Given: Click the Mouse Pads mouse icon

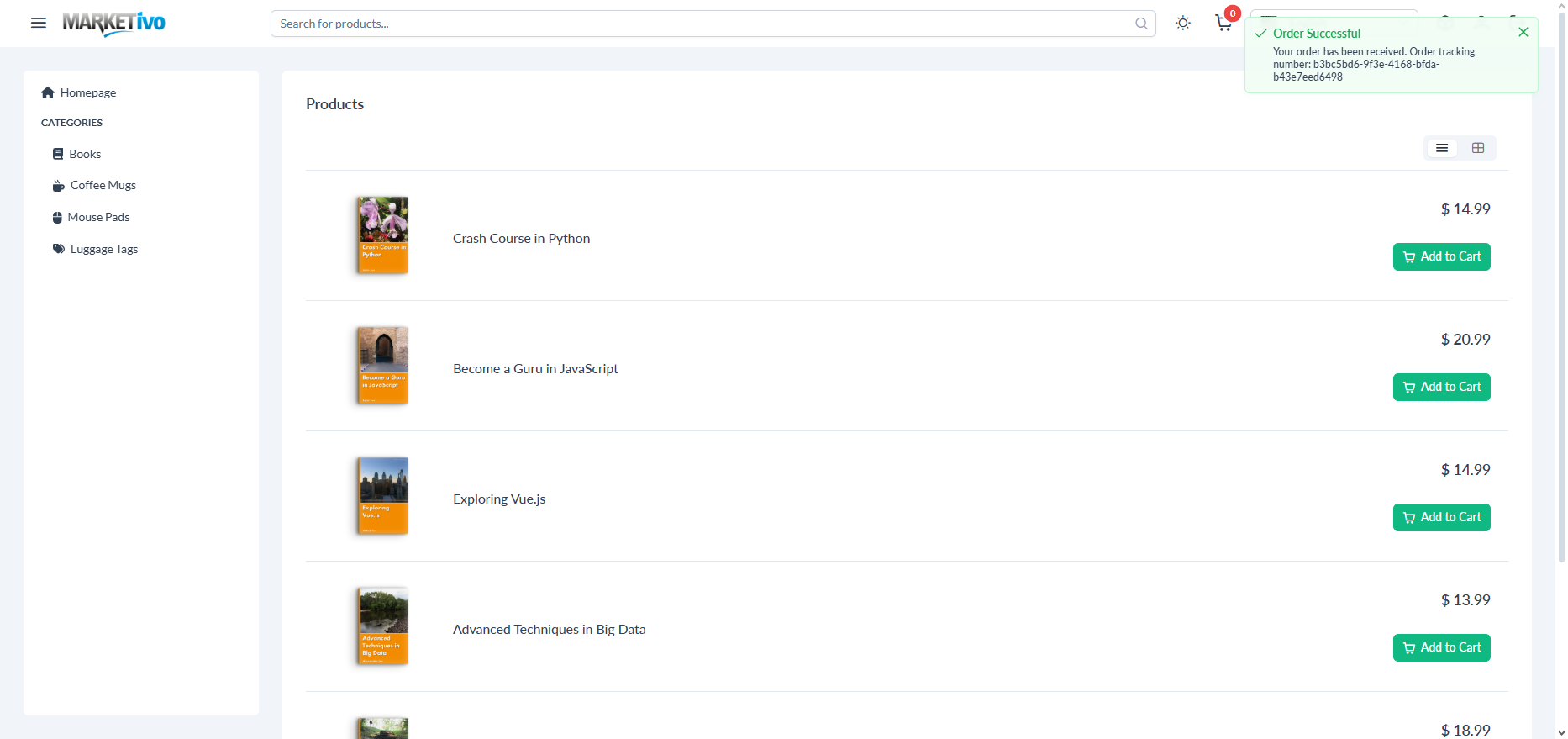Looking at the screenshot, I should tap(57, 218).
